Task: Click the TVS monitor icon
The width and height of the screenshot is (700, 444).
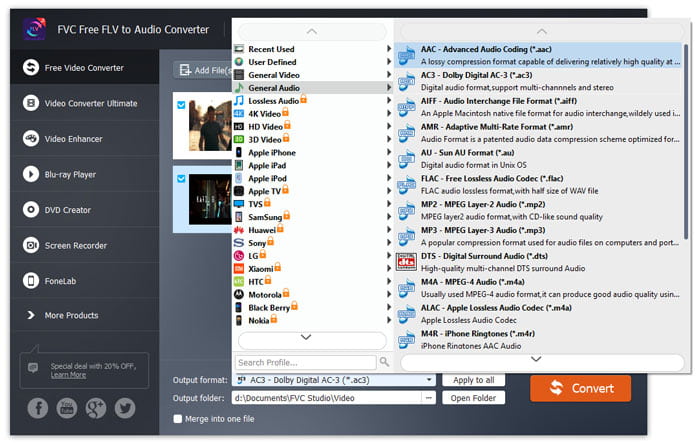Action: coord(239,204)
